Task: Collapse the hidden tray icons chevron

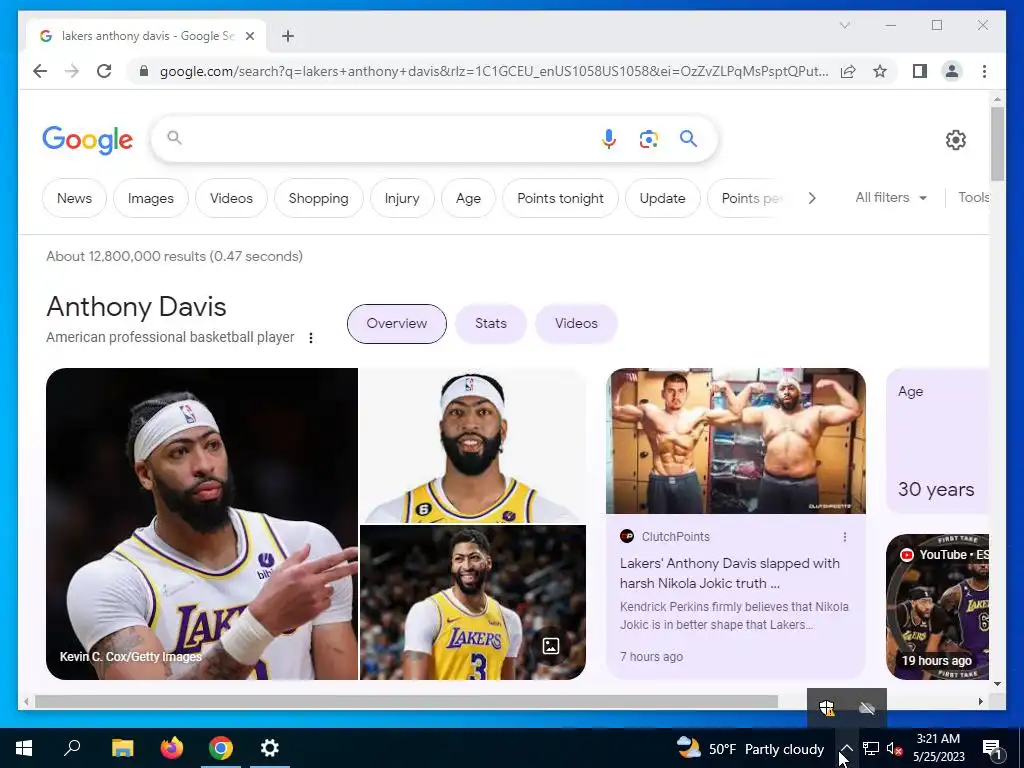Action: [x=846, y=748]
